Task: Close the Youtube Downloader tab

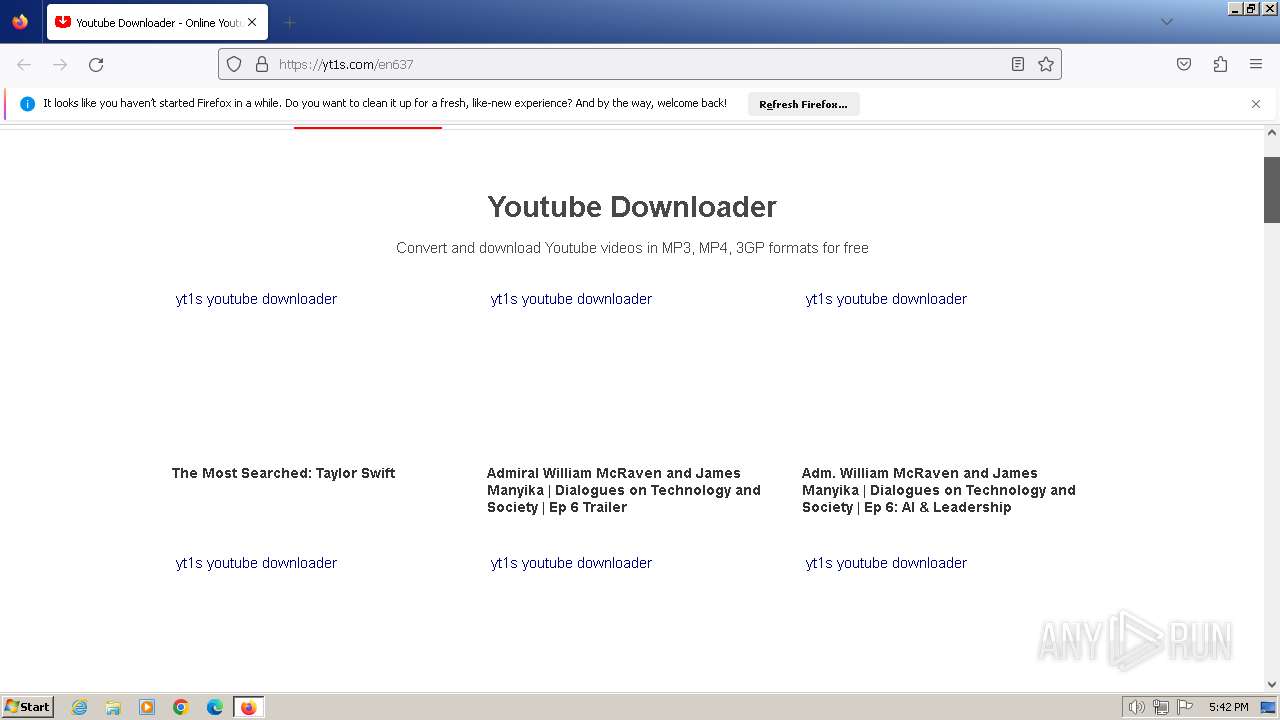Action: [251, 22]
